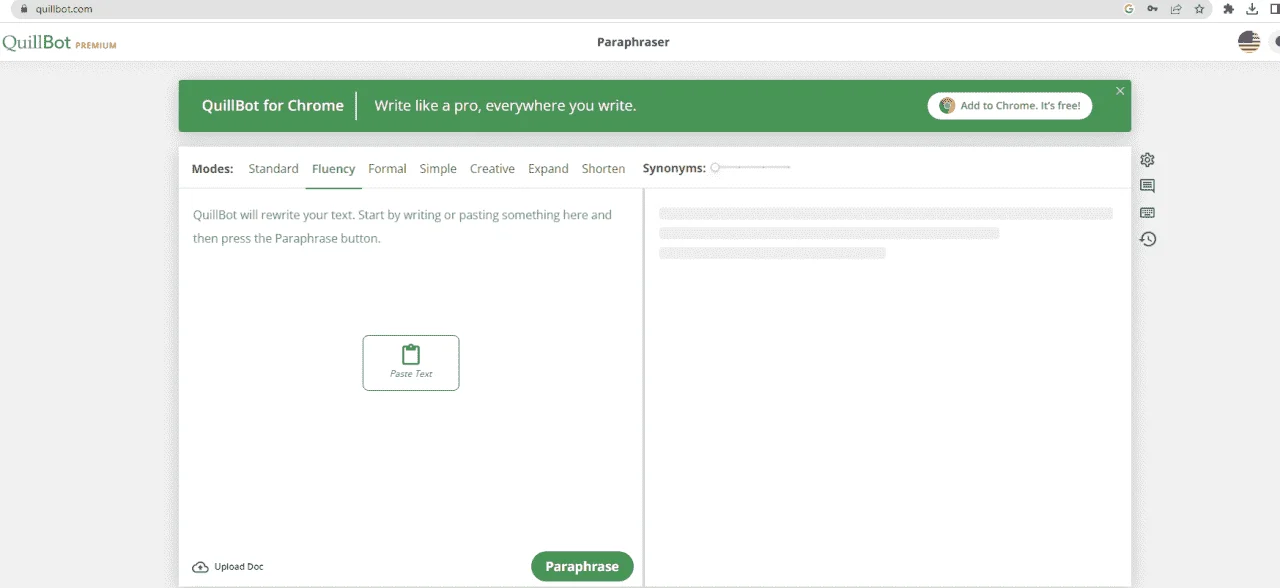Choose Expand mode
1280x588 pixels.
(x=548, y=169)
